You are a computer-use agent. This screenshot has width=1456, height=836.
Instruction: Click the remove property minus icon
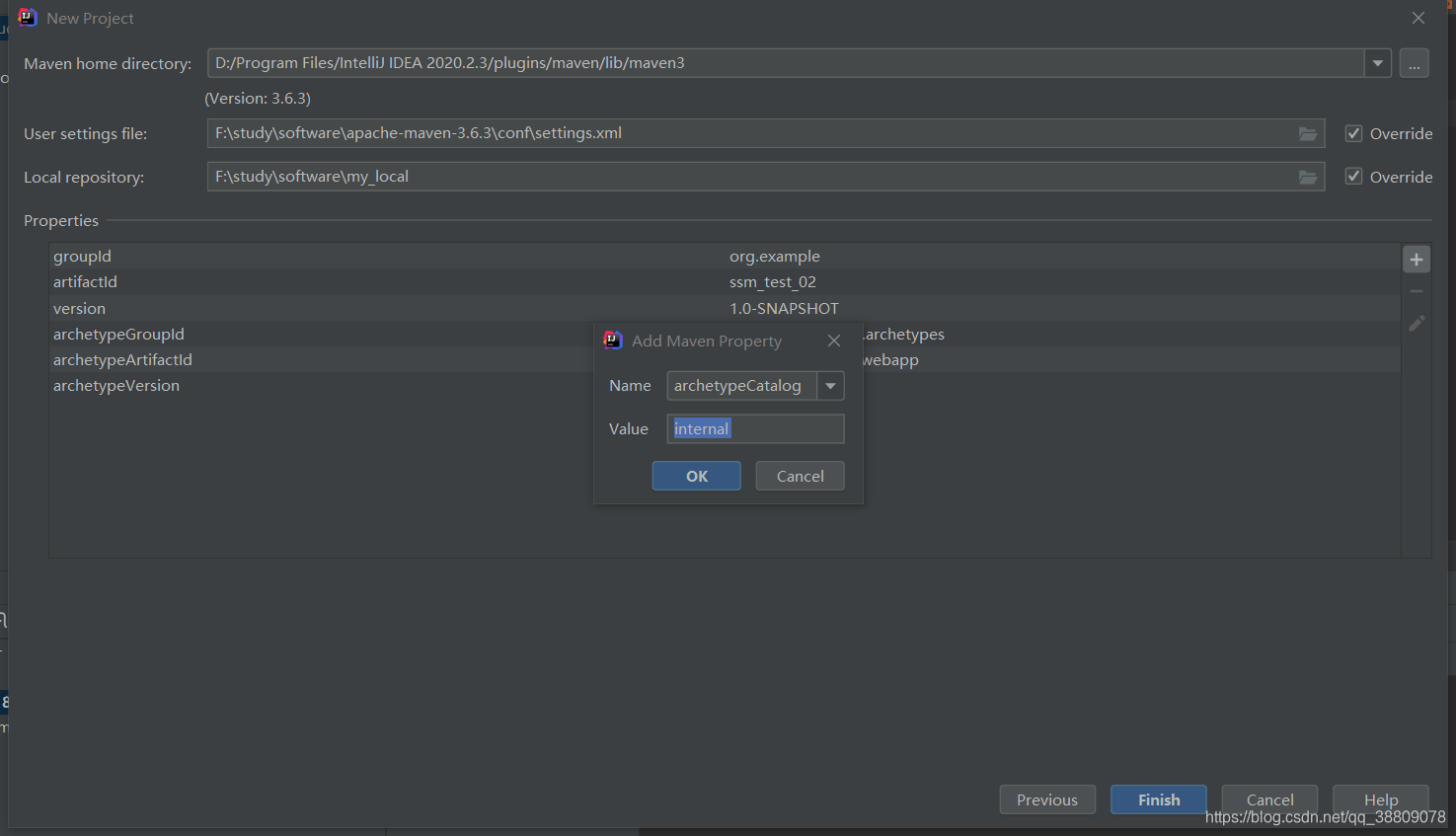1417,291
